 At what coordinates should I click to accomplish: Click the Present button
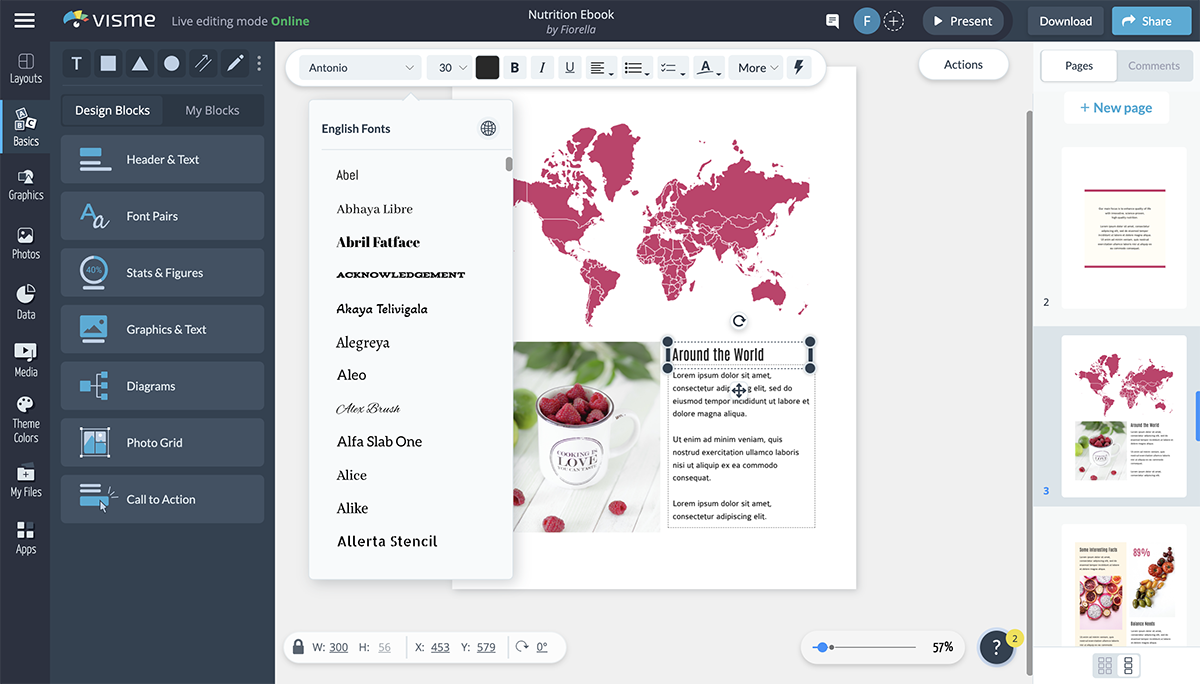[963, 20]
